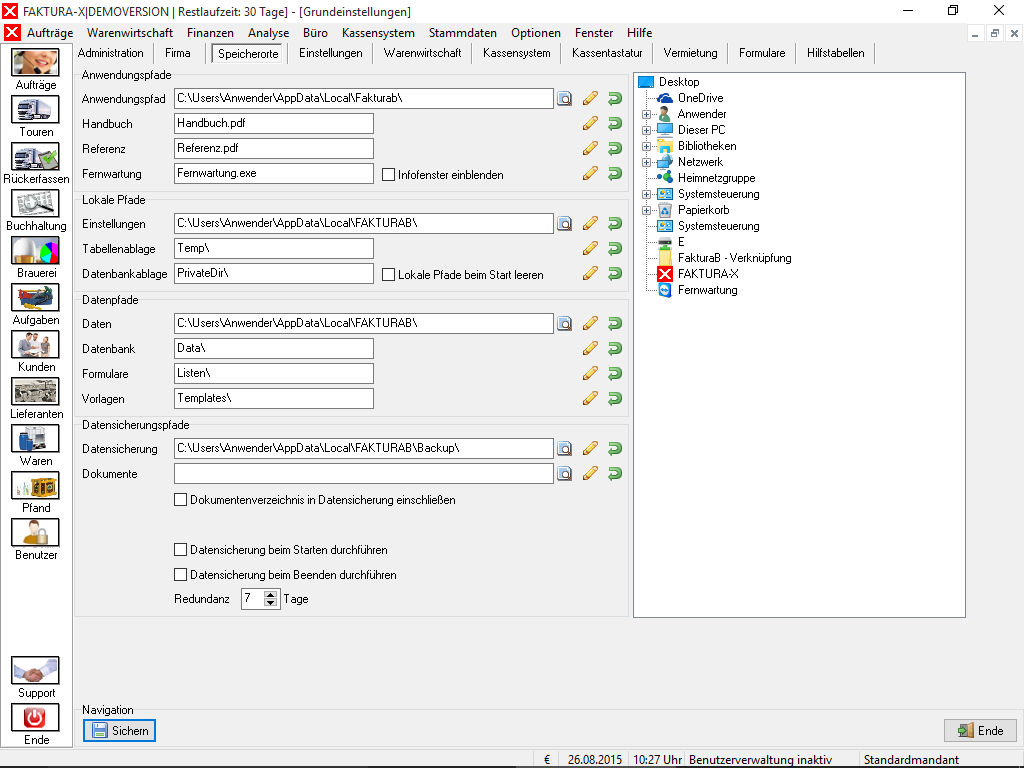Image resolution: width=1024 pixels, height=768 pixels.
Task: Edit the Datenbank path with pencil icon
Action: click(x=590, y=349)
